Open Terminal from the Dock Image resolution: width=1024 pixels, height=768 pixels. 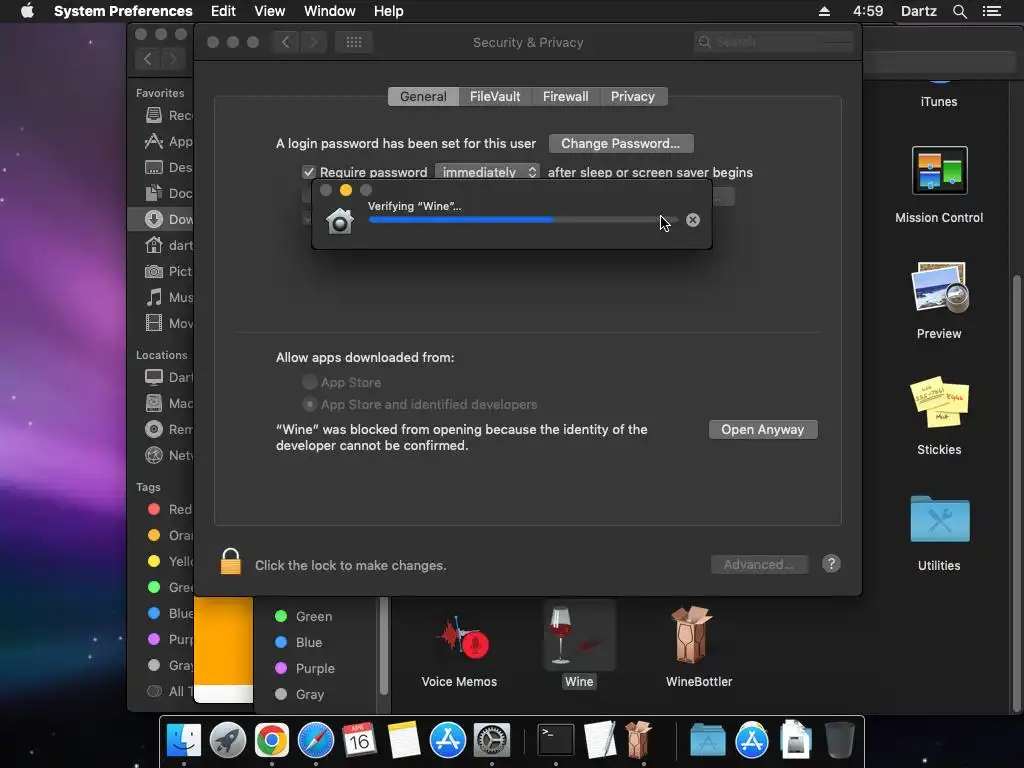coord(556,740)
